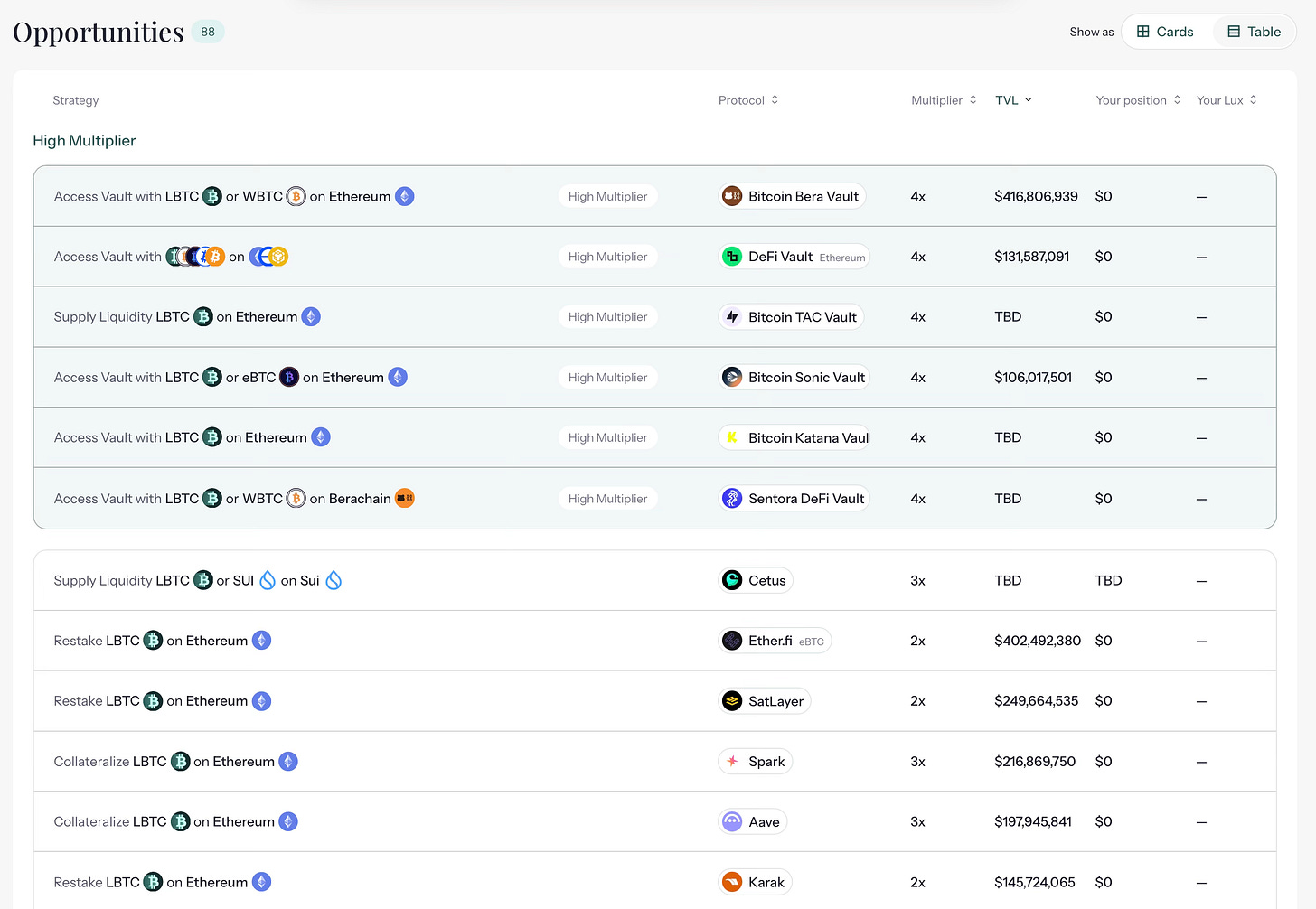1316x909 pixels.
Task: Click TVL value $145,724,065
Action: click(x=1035, y=882)
